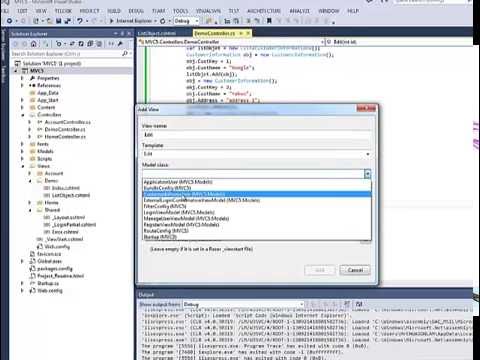Select _Layout.cshtml in Solution Explorer
The height and width of the screenshot is (360, 480).
(x=68, y=217)
